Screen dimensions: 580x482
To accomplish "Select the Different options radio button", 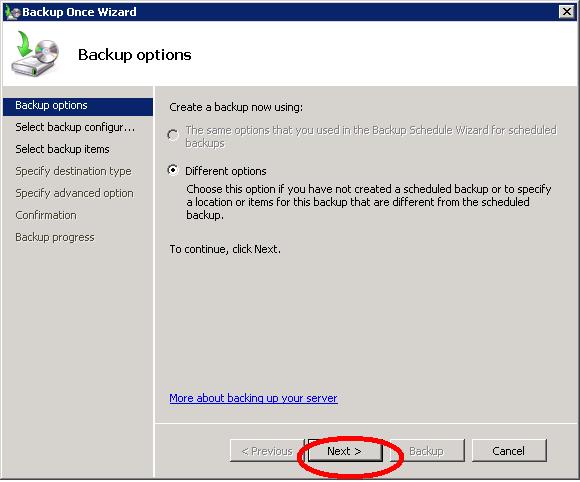I will click(x=173, y=170).
